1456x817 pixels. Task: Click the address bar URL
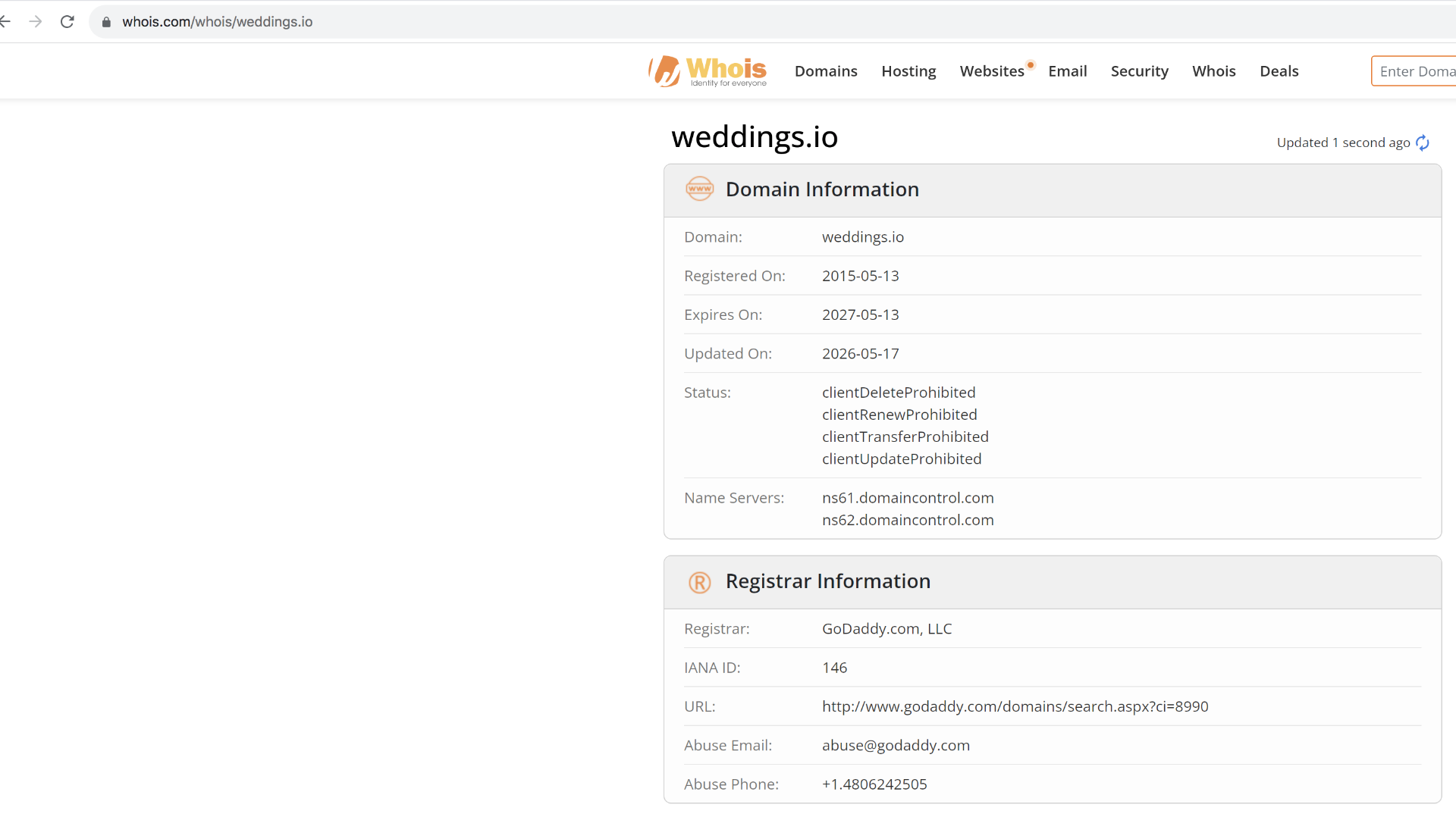click(x=218, y=22)
